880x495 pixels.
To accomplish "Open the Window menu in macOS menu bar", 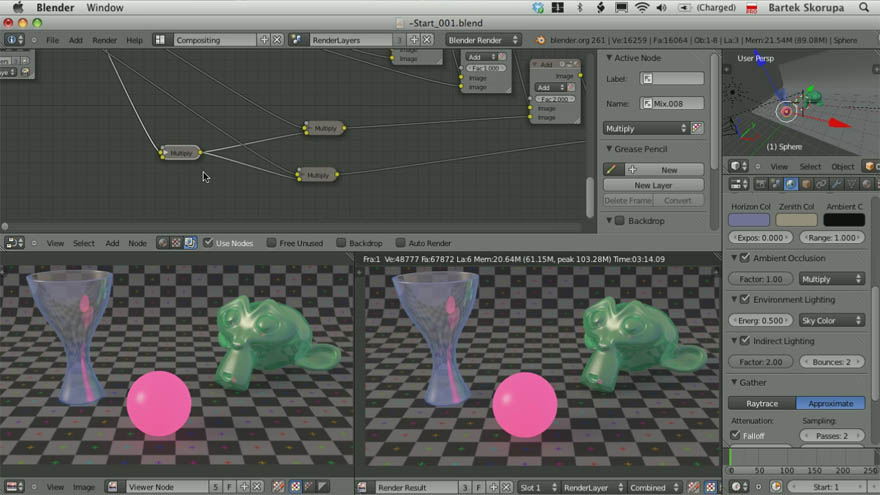I will tap(104, 7).
